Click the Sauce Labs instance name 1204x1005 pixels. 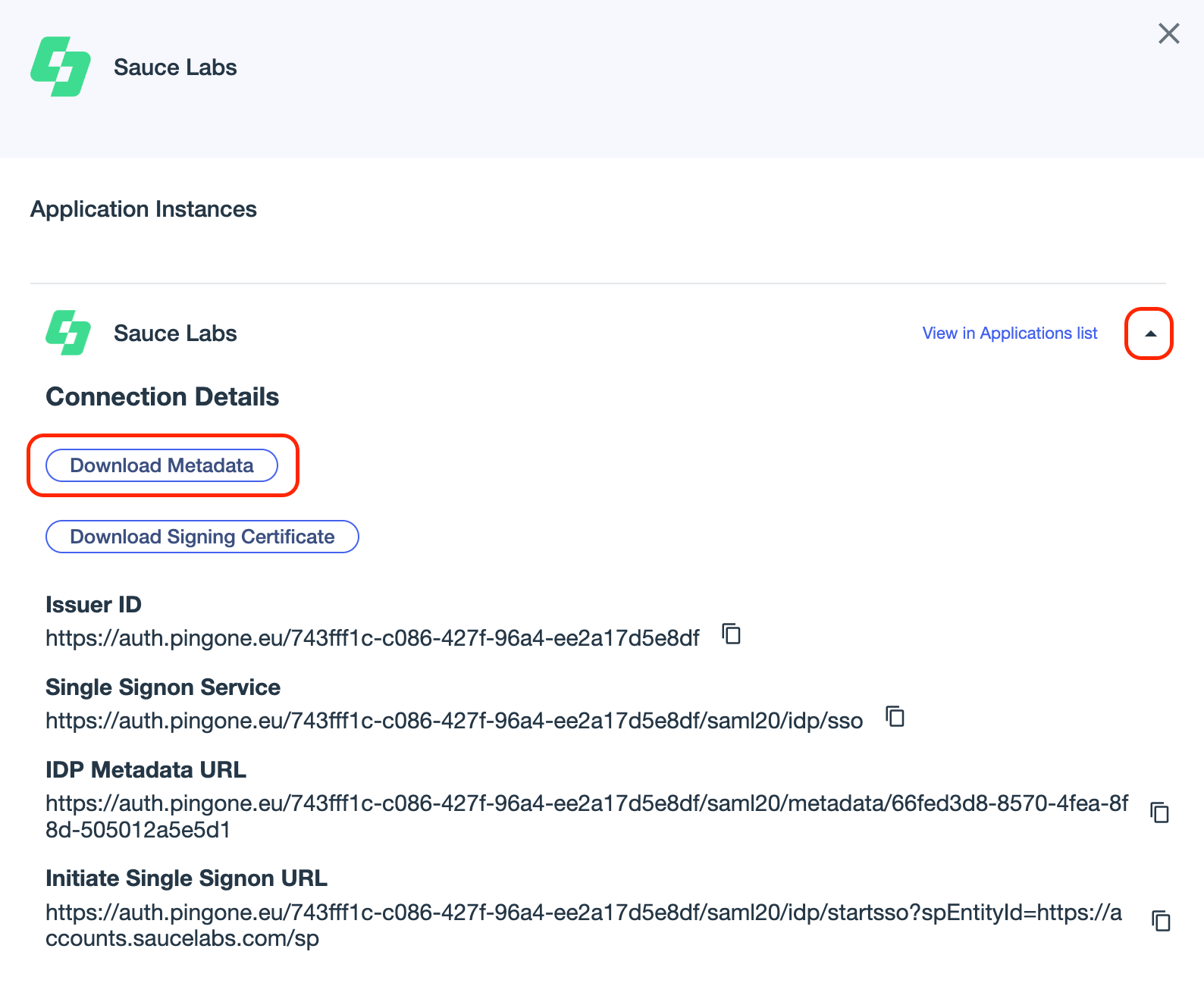(175, 333)
